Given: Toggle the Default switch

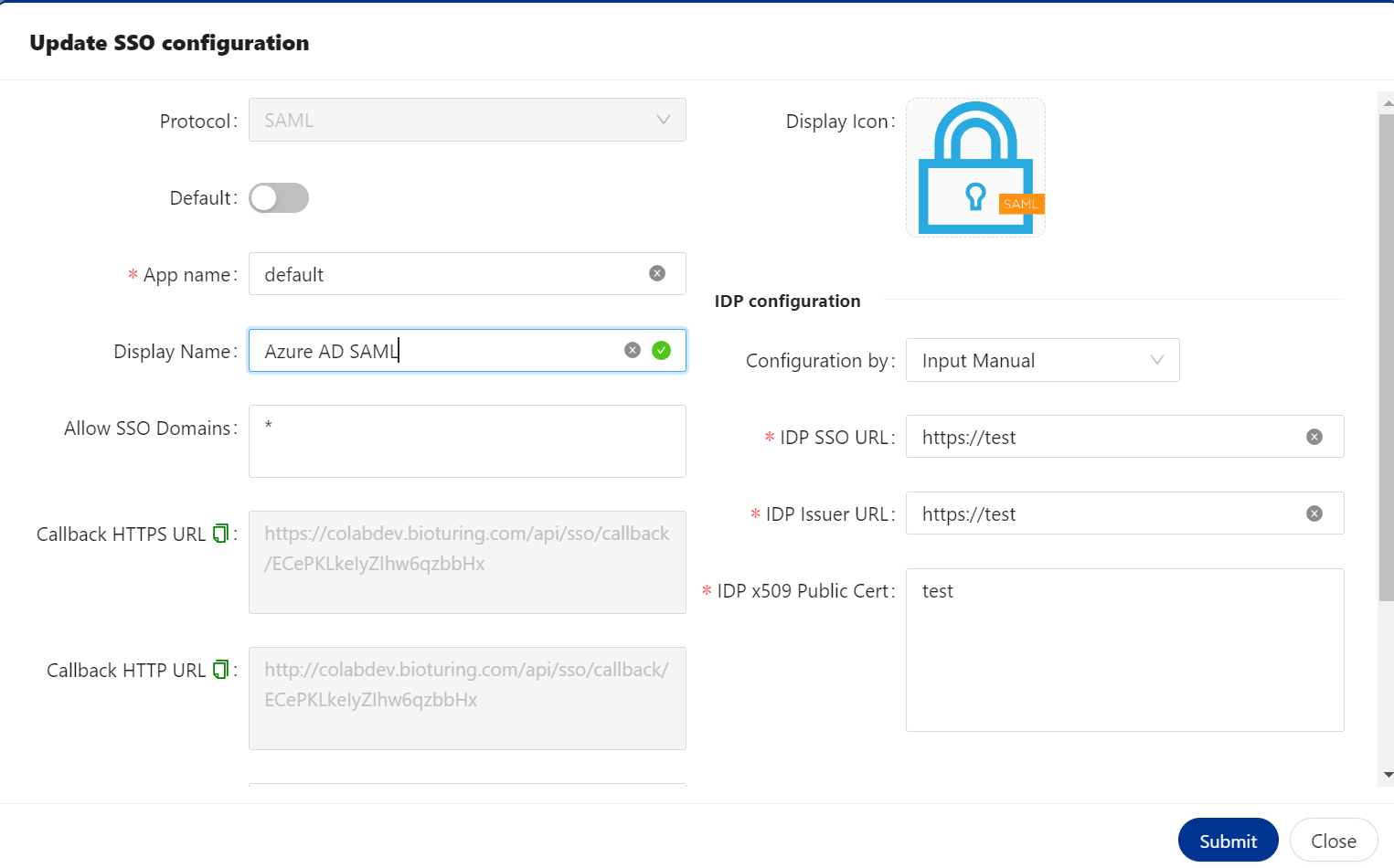Looking at the screenshot, I should (x=279, y=197).
